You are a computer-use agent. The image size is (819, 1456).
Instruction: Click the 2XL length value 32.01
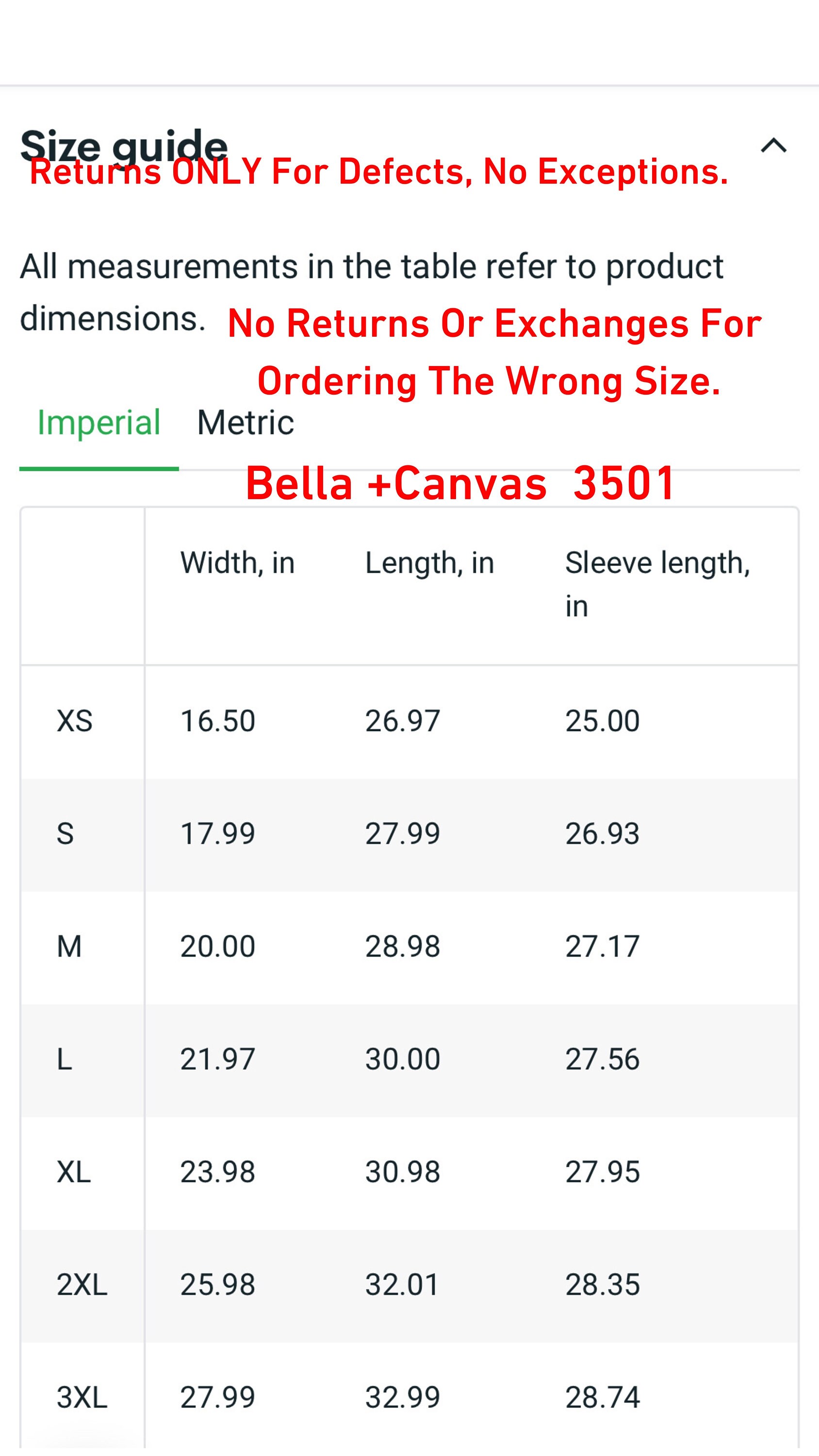402,1285
